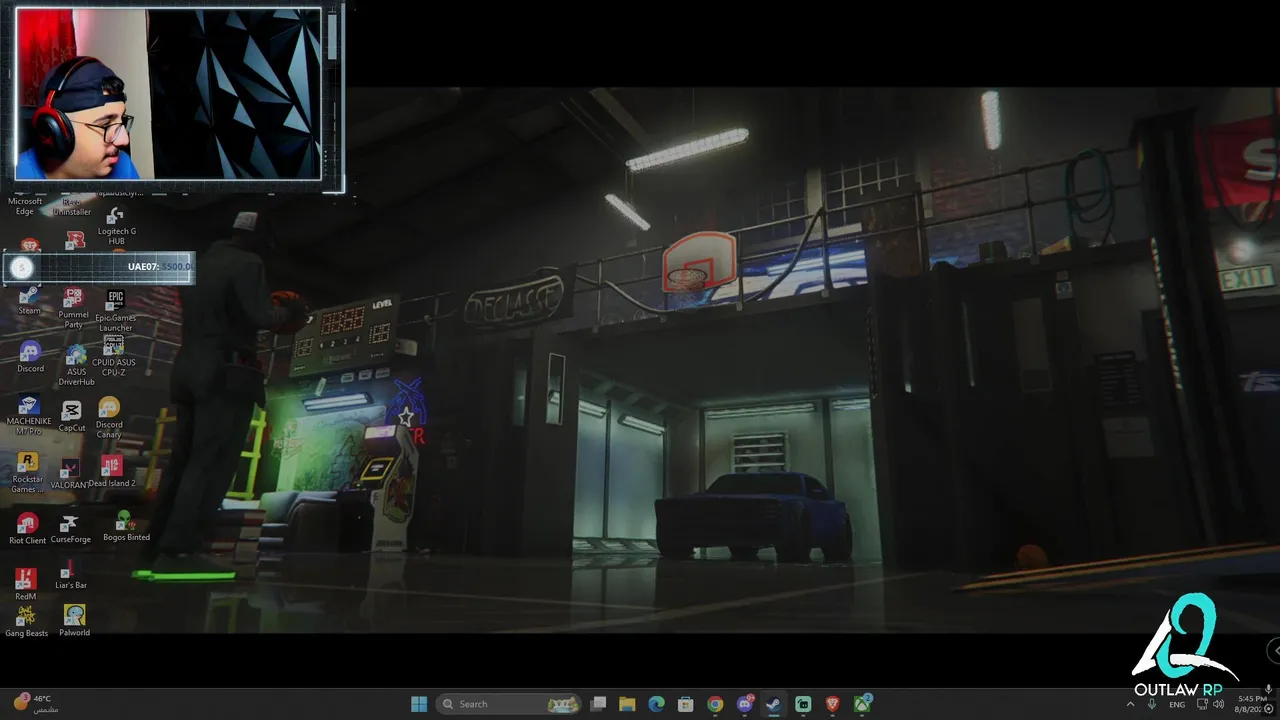Select the Pummel Party desktop icon
The image size is (1280, 720).
click(73, 307)
